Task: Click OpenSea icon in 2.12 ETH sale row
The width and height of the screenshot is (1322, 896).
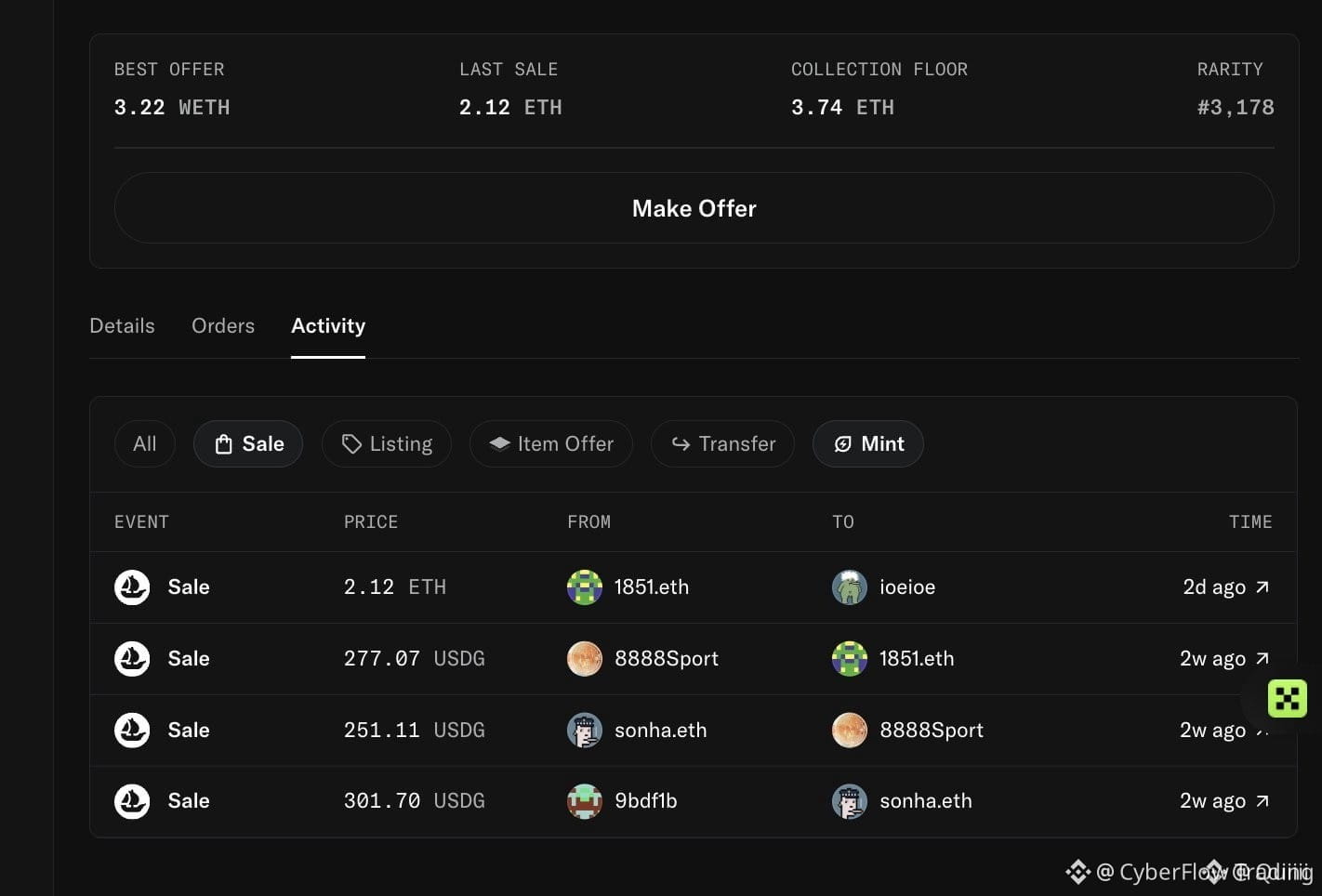Action: pyautogui.click(x=132, y=587)
